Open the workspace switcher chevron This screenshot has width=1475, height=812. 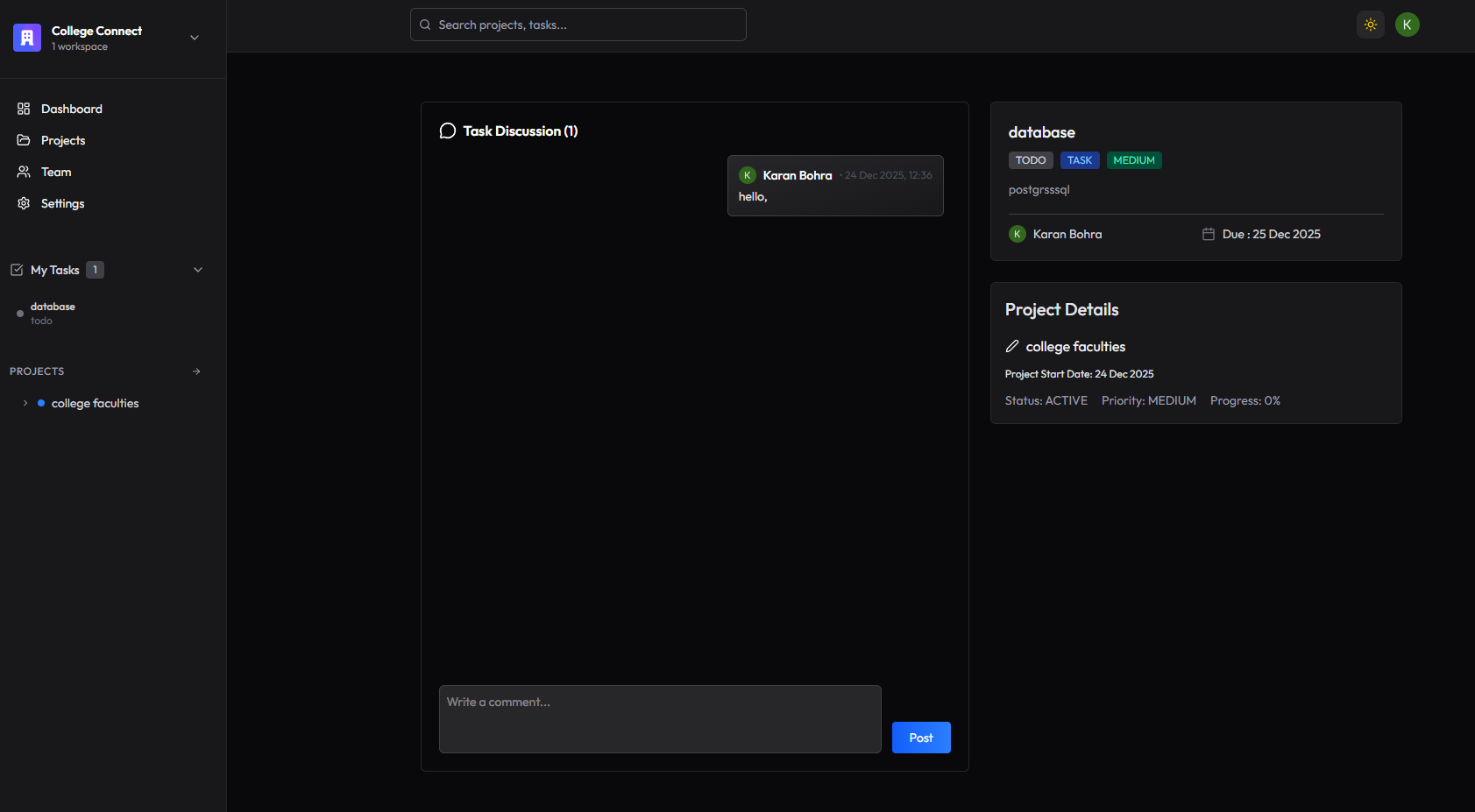click(195, 38)
